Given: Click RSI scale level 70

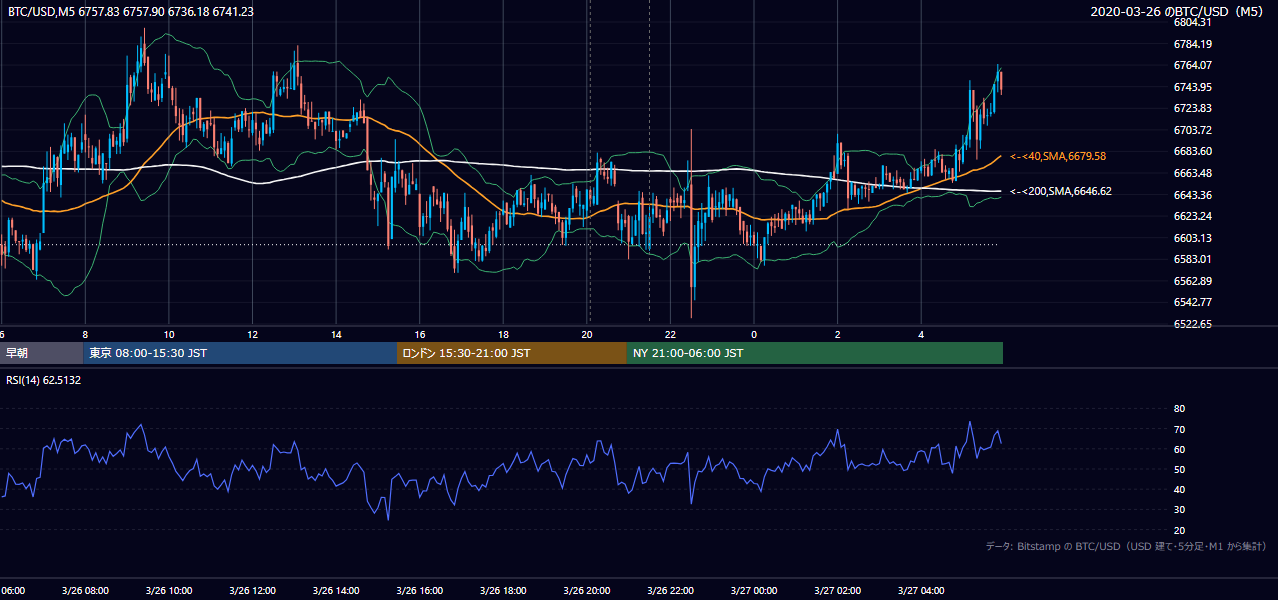Looking at the screenshot, I should click(x=1179, y=429).
